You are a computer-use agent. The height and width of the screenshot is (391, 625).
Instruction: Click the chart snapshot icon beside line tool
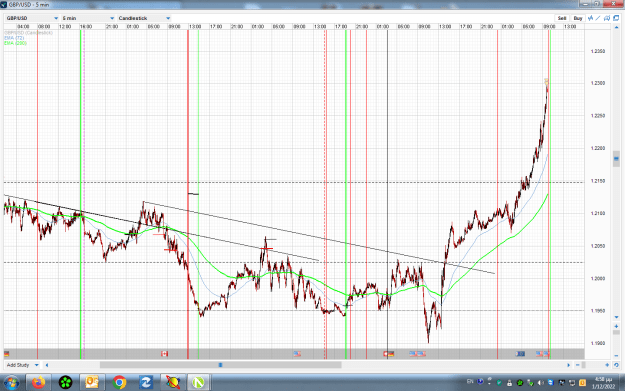607,18
